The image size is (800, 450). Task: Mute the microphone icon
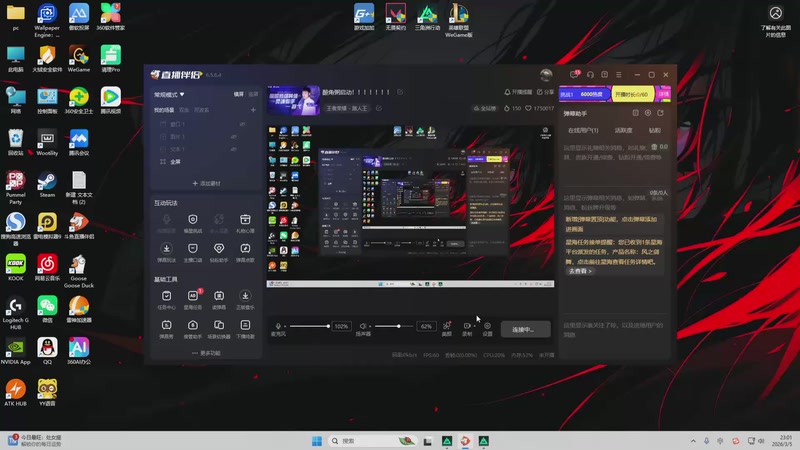coord(278,326)
